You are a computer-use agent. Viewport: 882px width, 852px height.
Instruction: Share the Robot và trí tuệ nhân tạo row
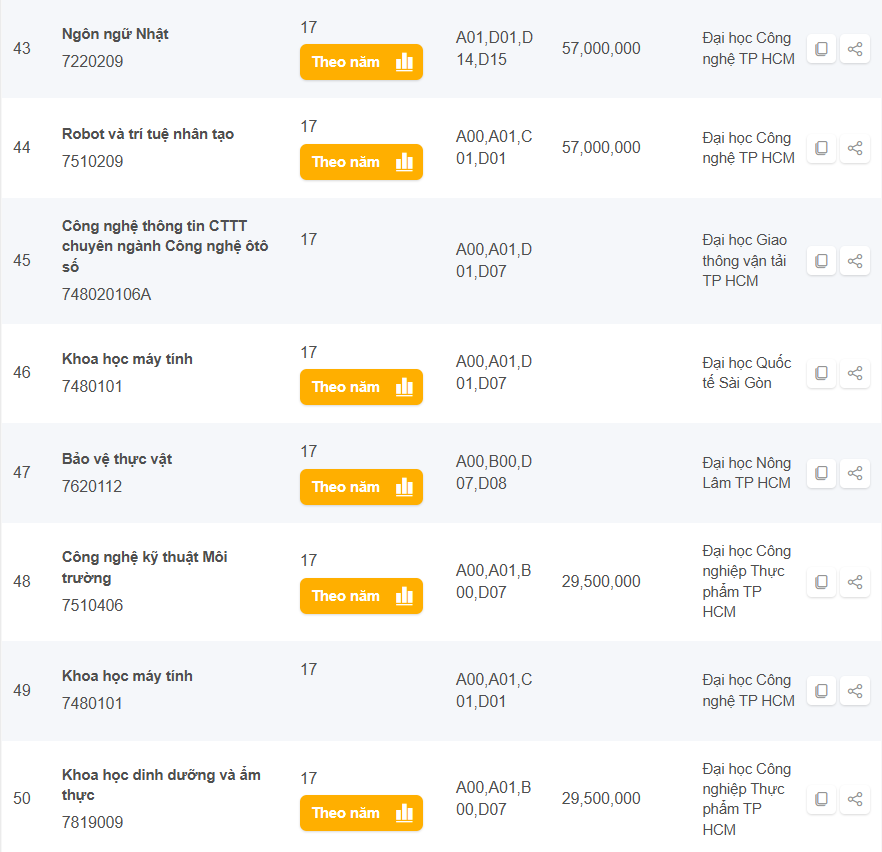coord(855,148)
